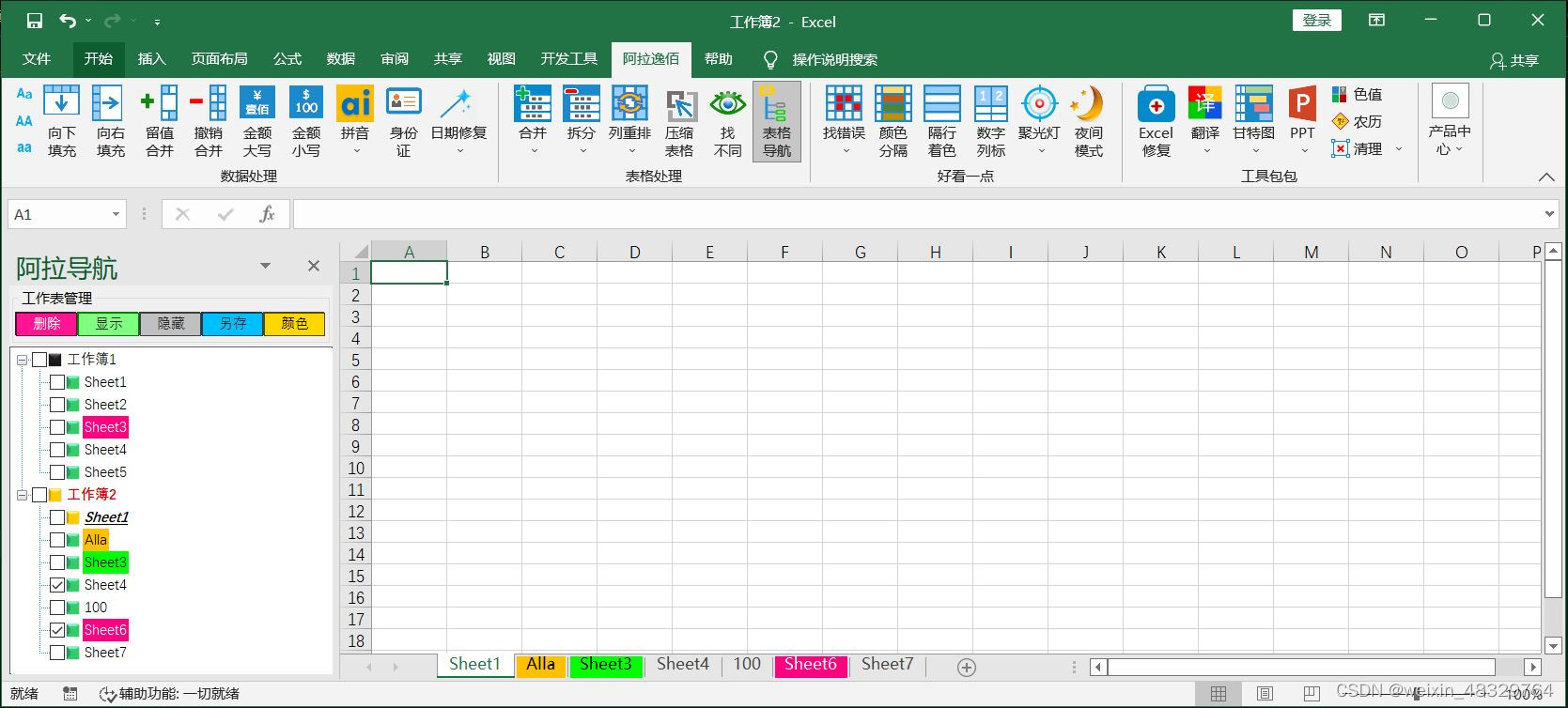1568x708 pixels.
Task: Switch to the 公式 Formulas ribbon tab
Action: 287,59
